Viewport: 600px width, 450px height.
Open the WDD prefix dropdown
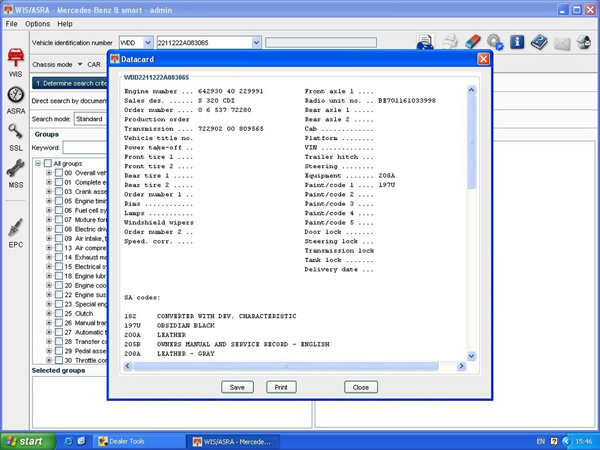click(148, 43)
